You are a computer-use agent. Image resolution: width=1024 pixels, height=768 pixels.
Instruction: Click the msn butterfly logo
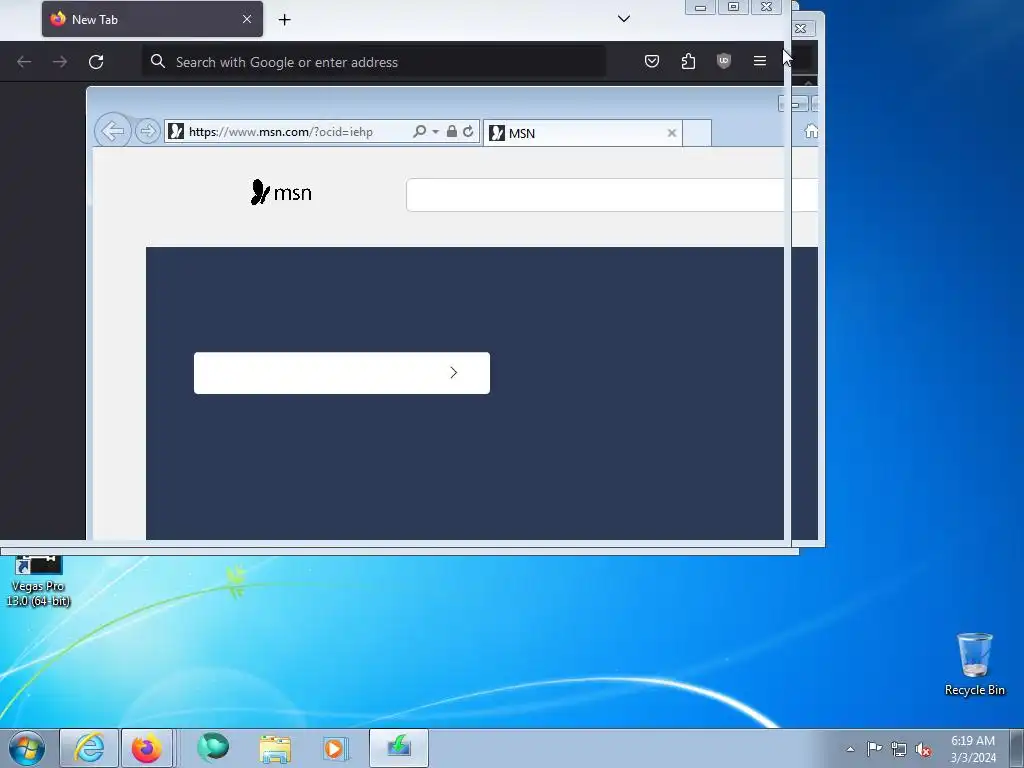click(281, 193)
